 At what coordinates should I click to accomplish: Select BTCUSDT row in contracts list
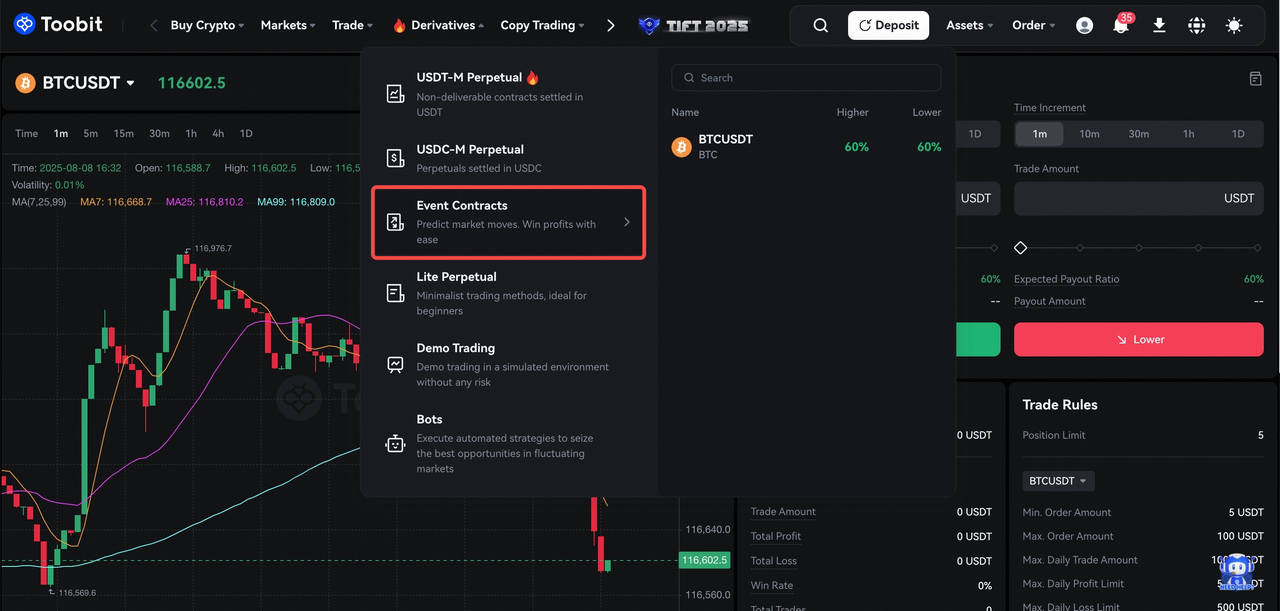806,147
